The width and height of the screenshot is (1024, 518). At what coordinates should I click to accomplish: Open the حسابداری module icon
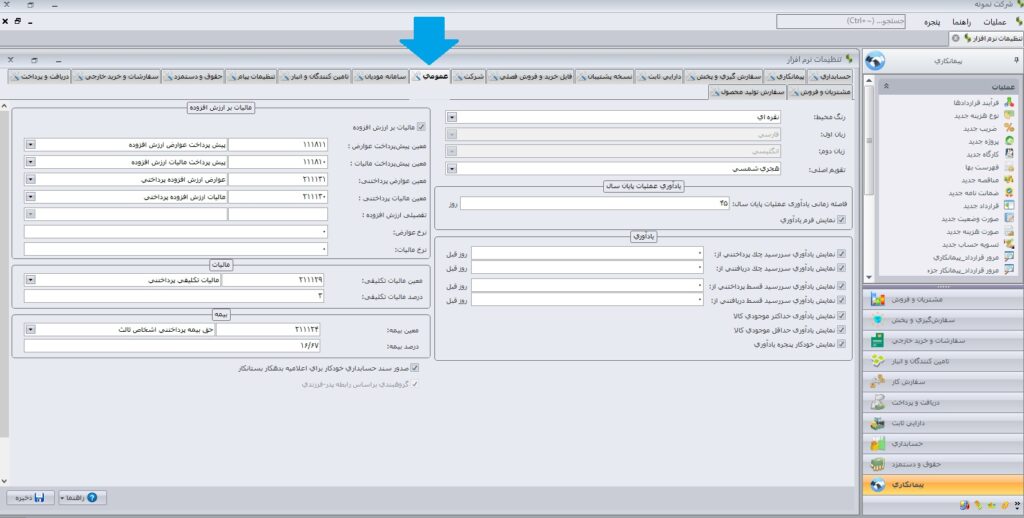[x=878, y=444]
